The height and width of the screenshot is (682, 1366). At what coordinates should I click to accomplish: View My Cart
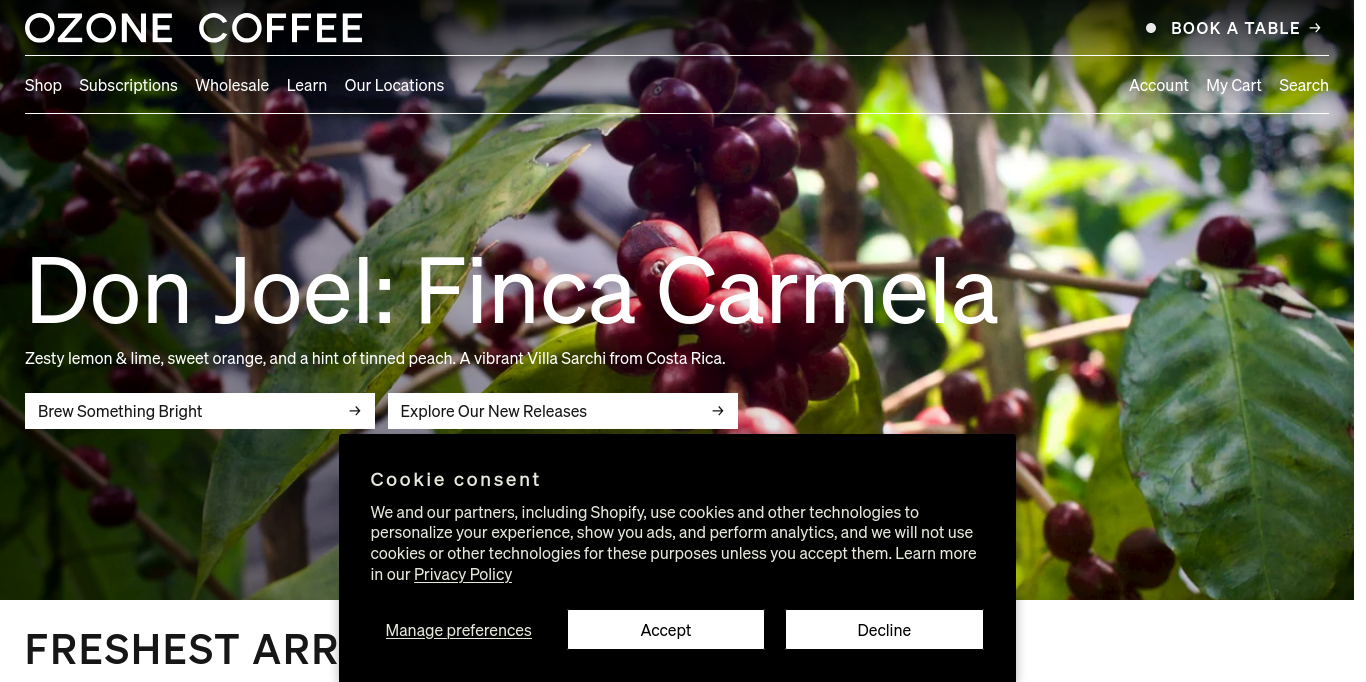tap(1234, 85)
